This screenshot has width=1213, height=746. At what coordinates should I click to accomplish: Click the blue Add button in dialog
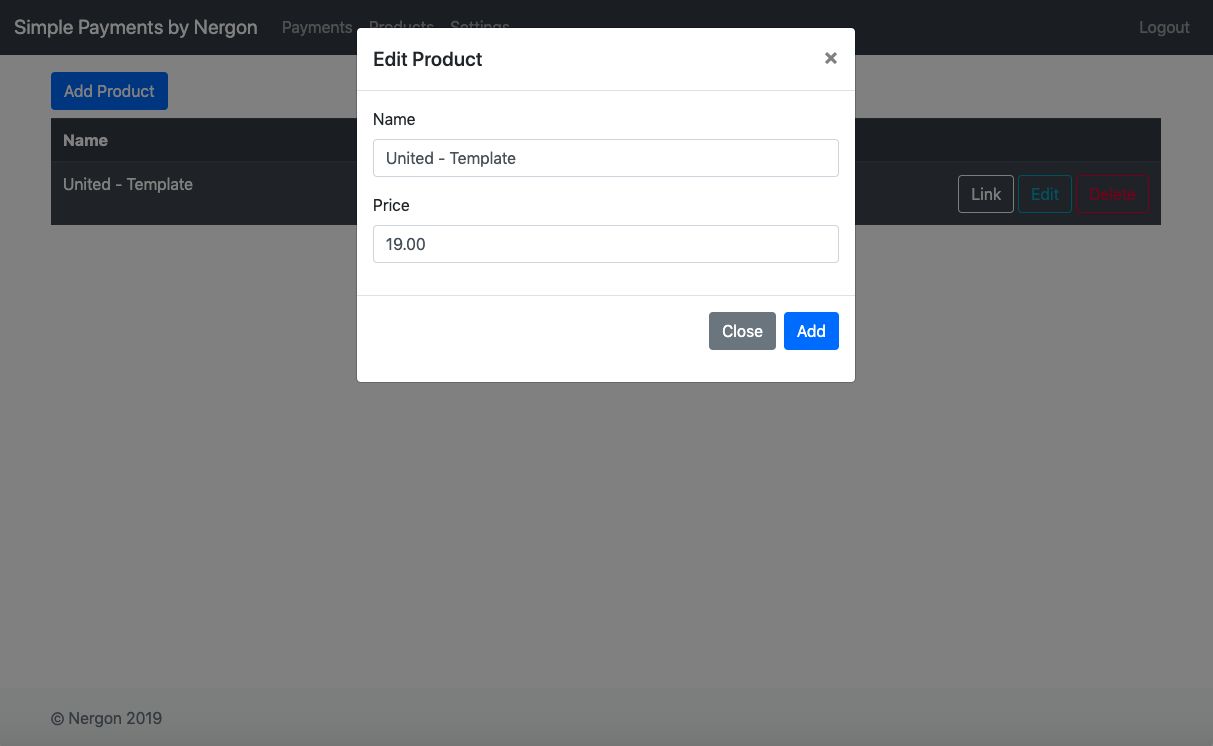pos(810,331)
